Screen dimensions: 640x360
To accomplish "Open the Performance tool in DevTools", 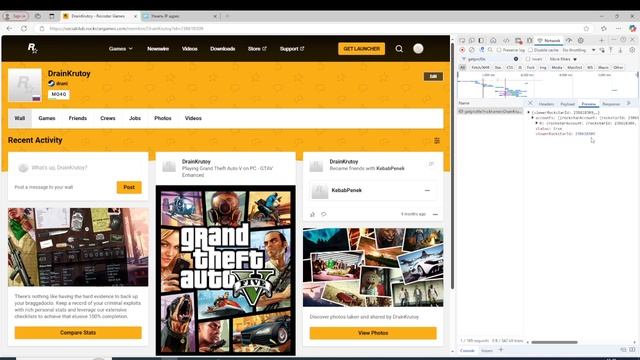I will (569, 40).
